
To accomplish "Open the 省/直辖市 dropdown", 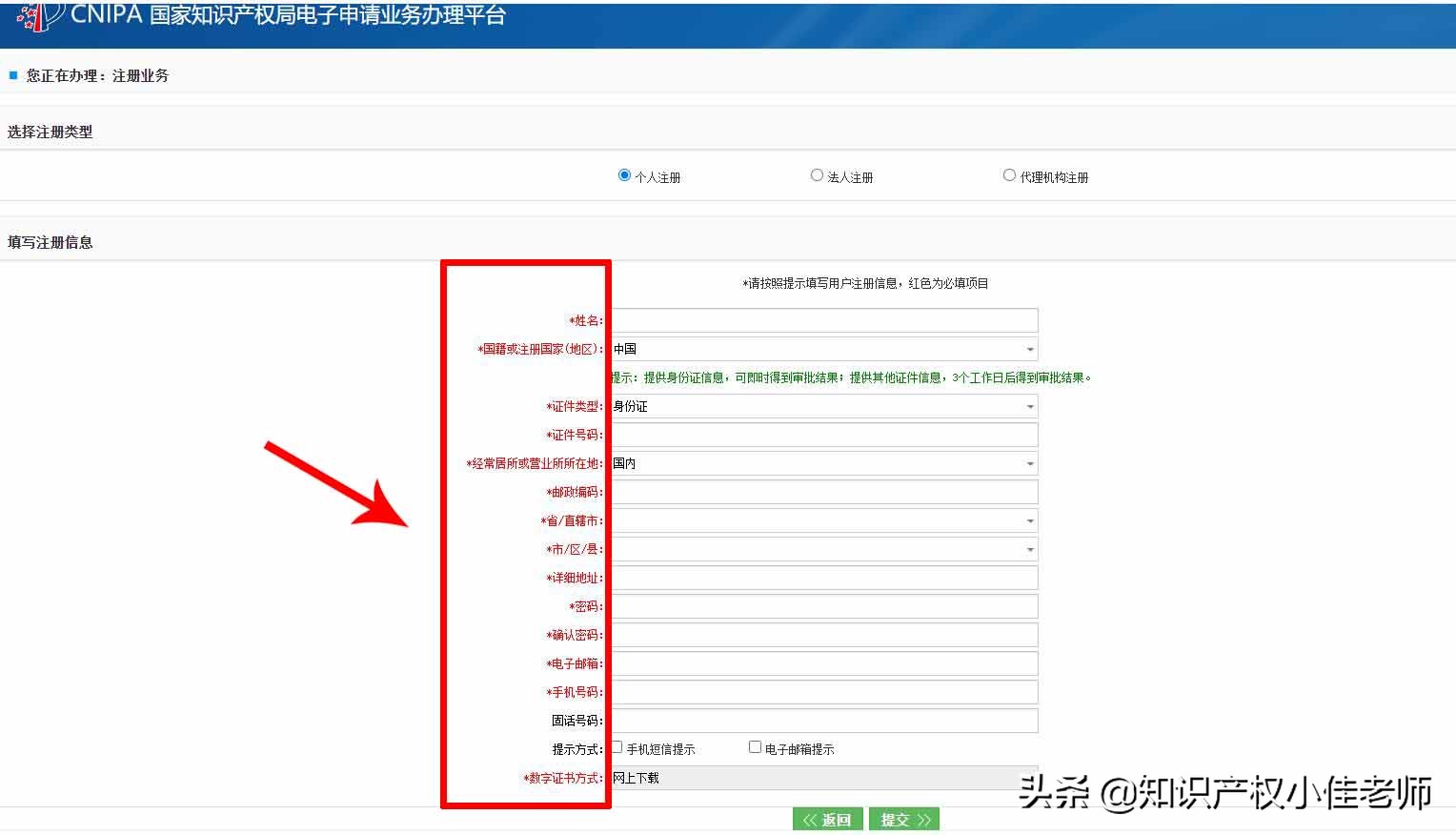I will point(824,520).
